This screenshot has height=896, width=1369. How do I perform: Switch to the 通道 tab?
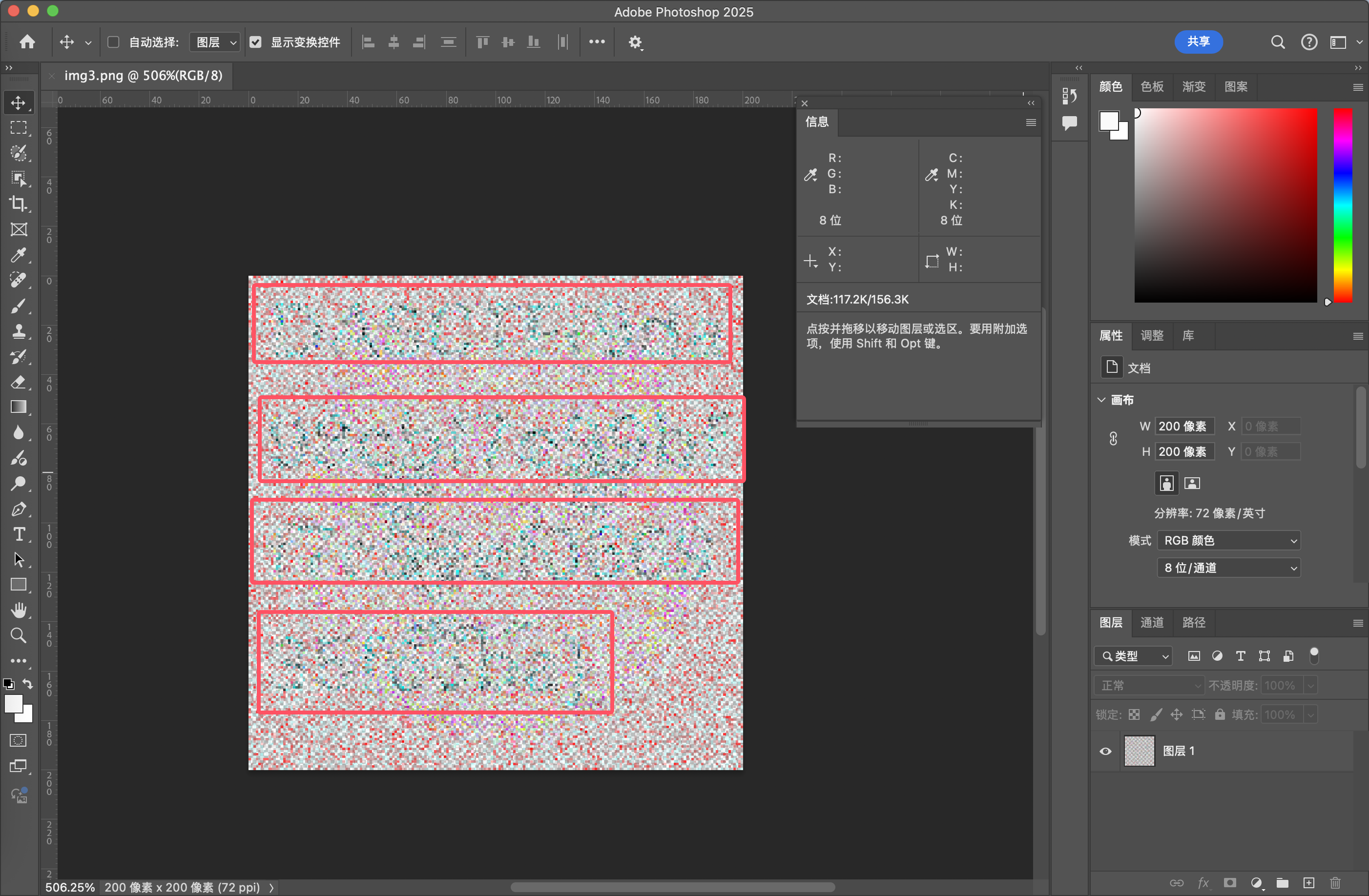[1152, 622]
